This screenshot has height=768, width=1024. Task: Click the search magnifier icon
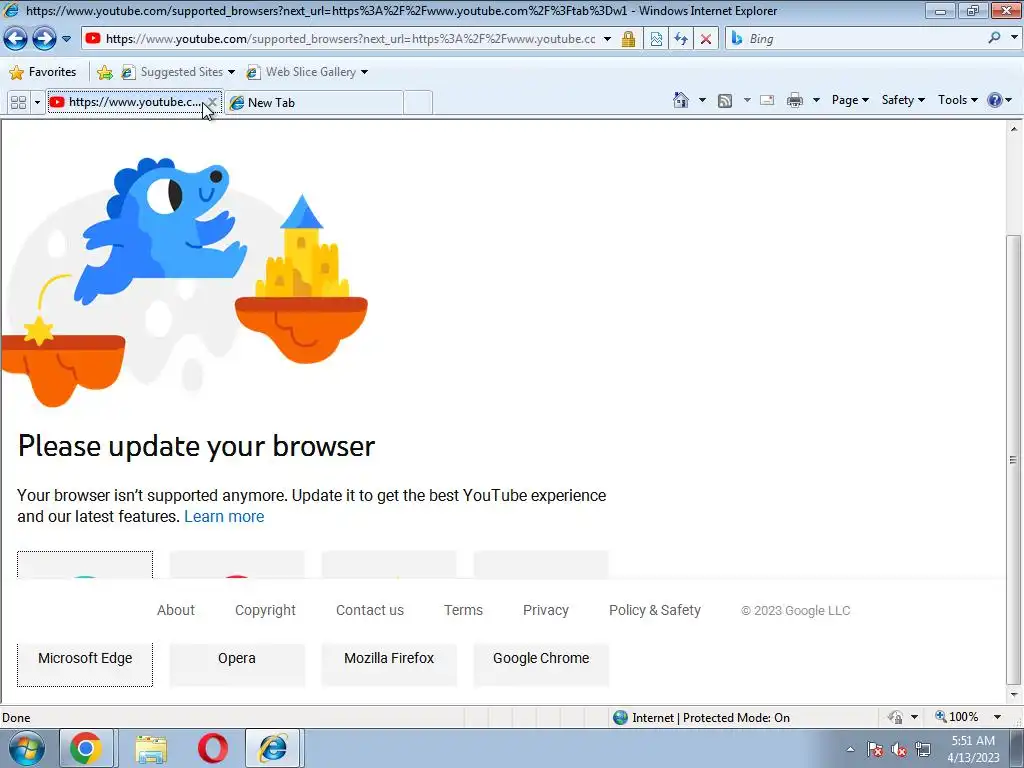[x=995, y=38]
